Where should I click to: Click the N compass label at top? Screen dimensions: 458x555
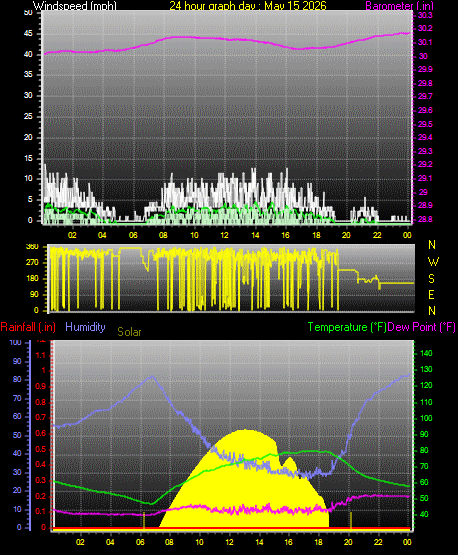432,245
